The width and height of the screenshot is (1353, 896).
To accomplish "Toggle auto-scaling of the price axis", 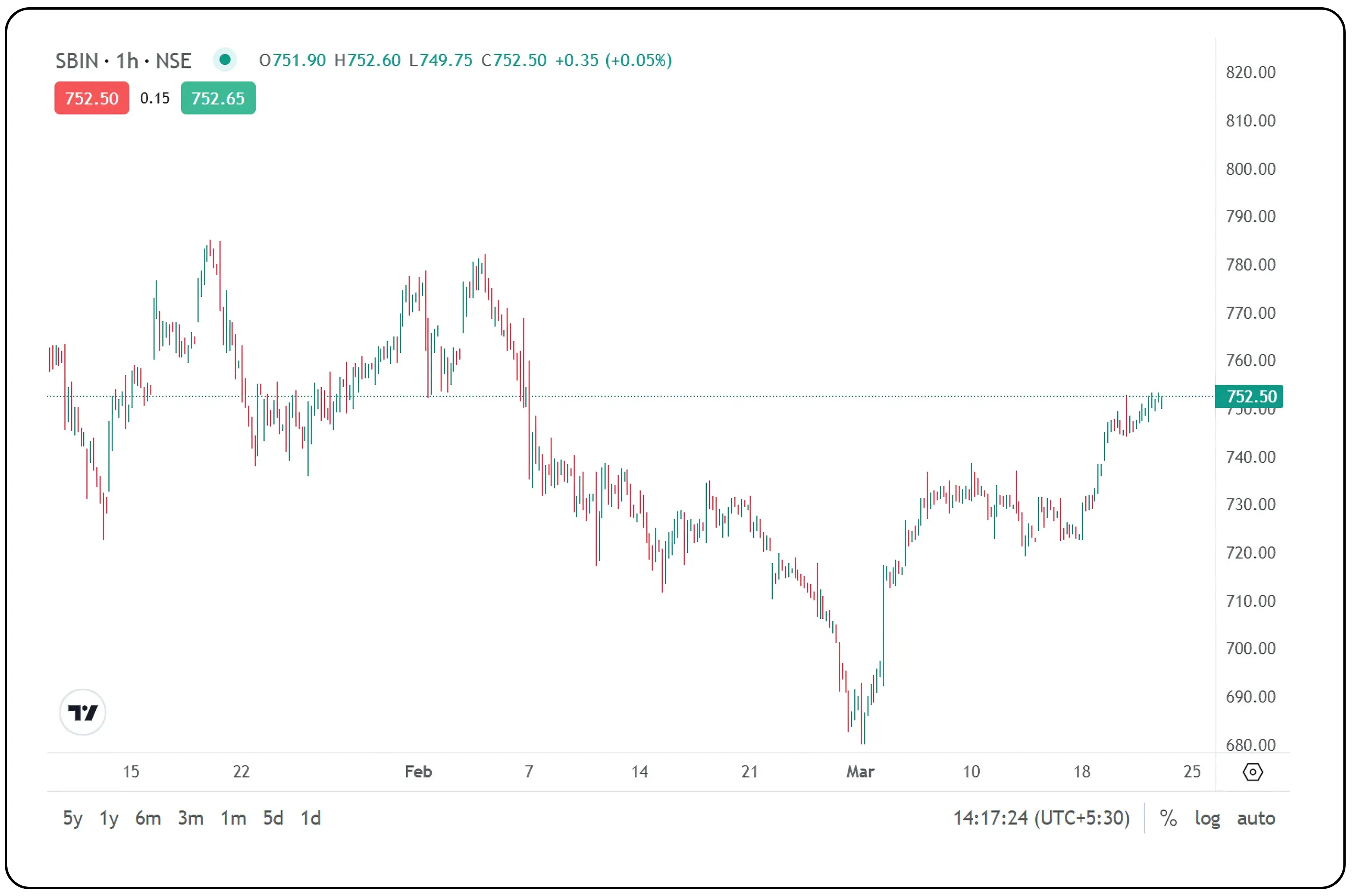I will coord(1255,818).
